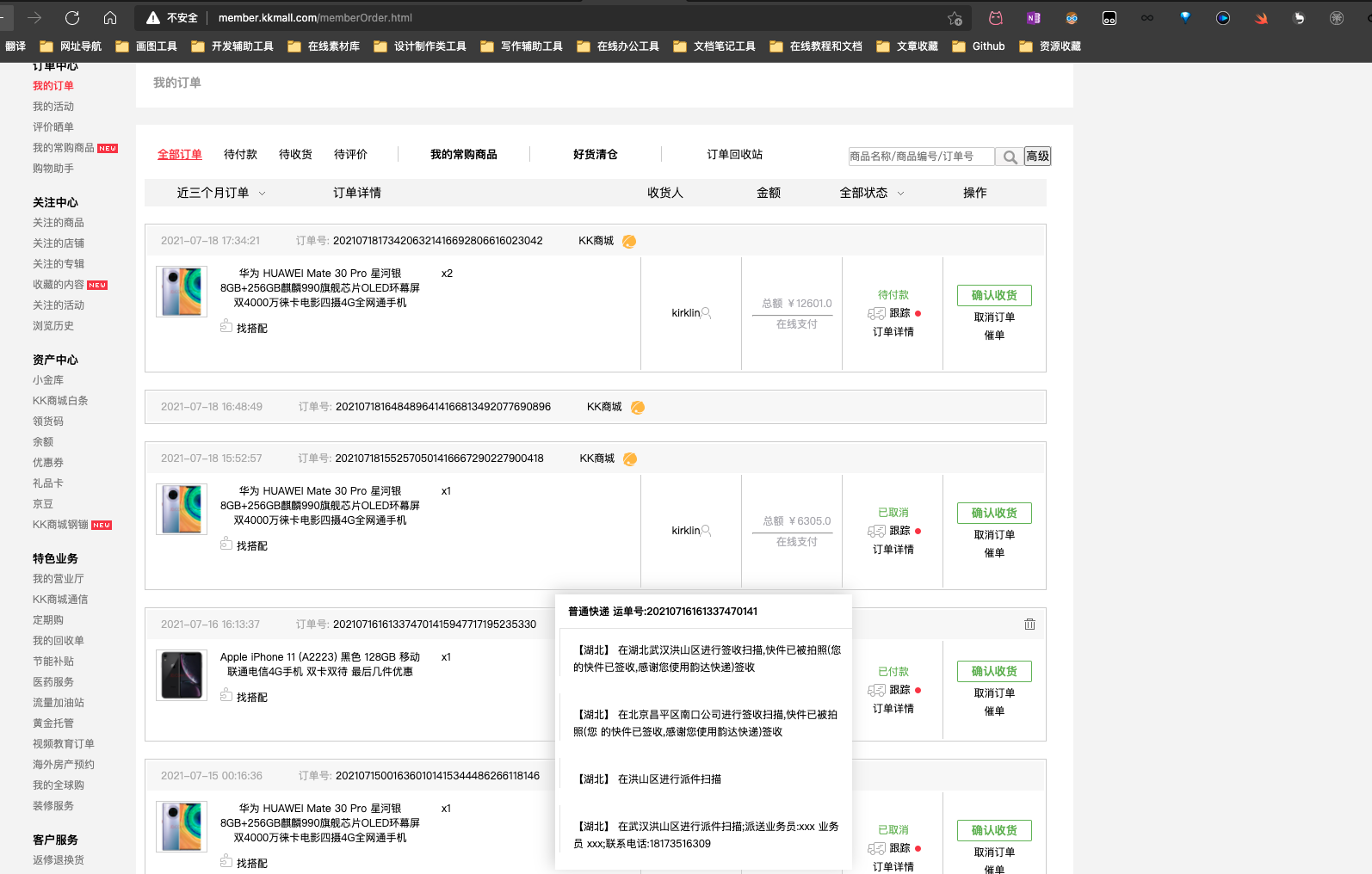Click 确认收货 on the ¥6305.0 order
The image size is (1372, 874).
(994, 513)
